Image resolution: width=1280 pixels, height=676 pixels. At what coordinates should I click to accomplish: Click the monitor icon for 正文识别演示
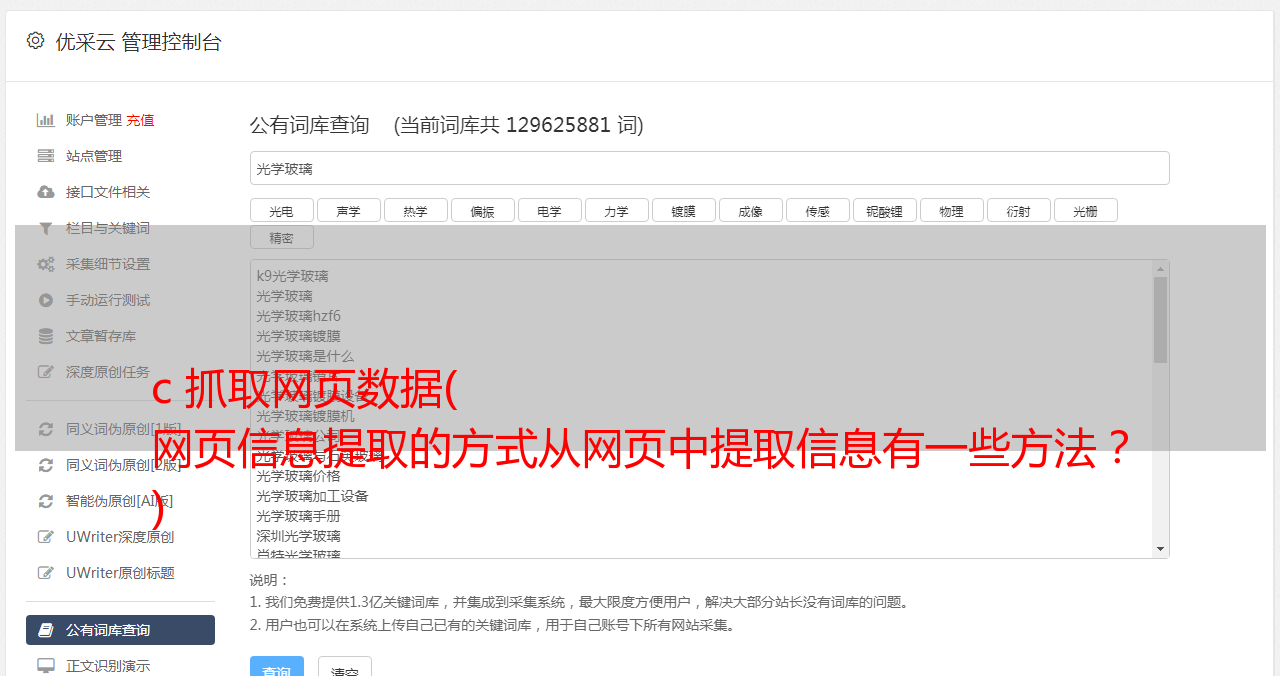tap(46, 665)
